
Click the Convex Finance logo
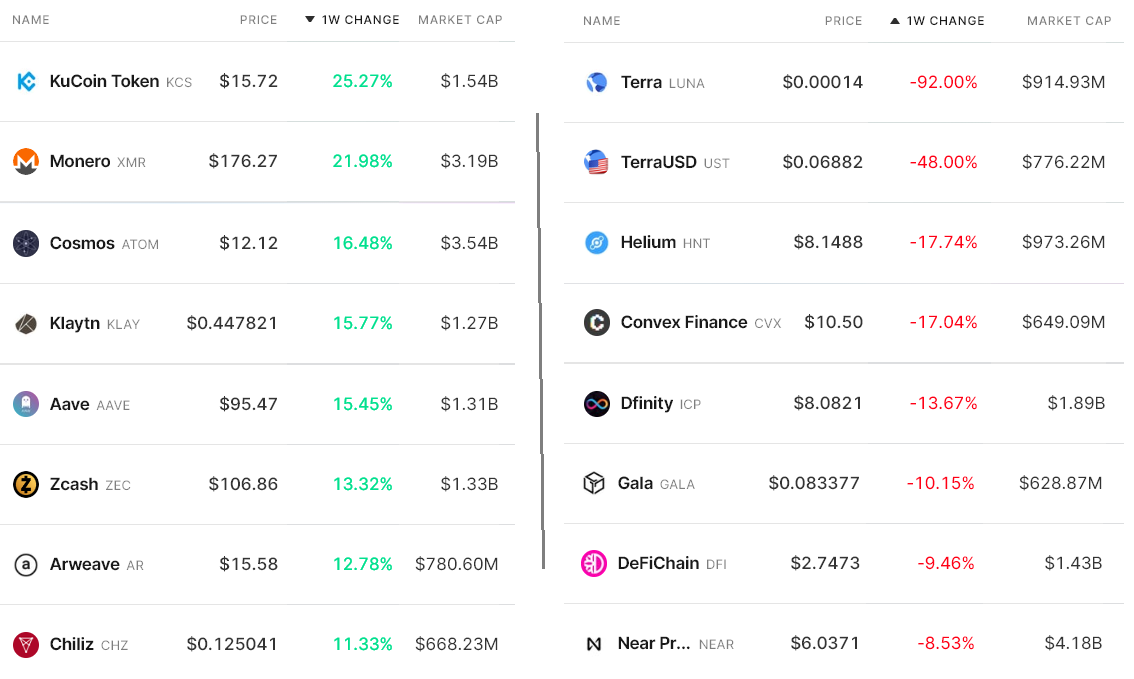pos(594,322)
